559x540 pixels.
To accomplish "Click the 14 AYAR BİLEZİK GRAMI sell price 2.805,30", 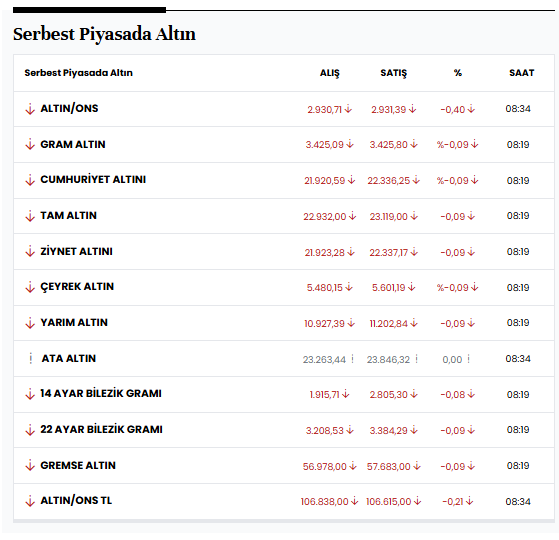I will pos(388,395).
